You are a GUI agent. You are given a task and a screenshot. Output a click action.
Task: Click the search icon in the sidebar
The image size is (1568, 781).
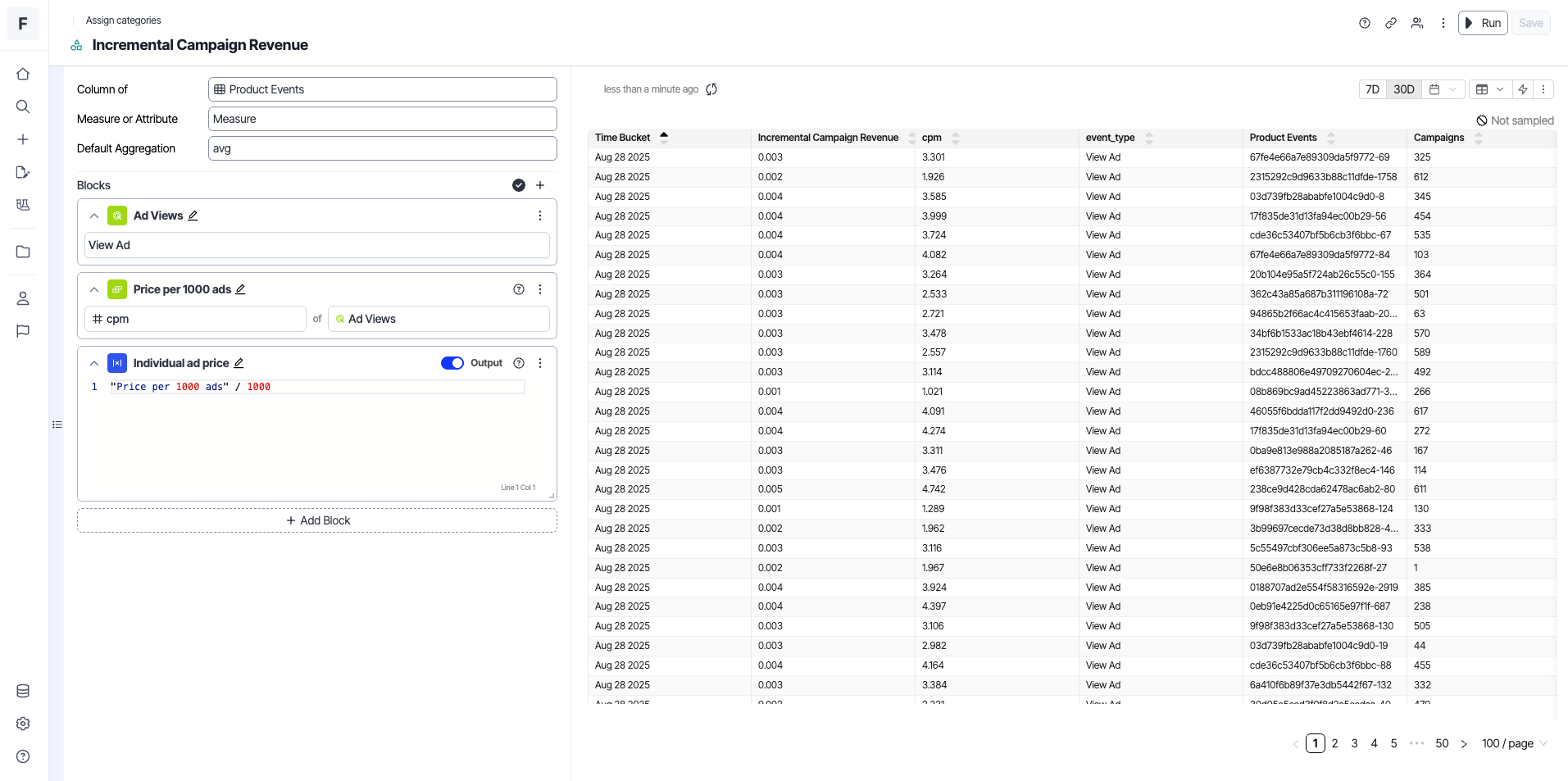point(23,107)
